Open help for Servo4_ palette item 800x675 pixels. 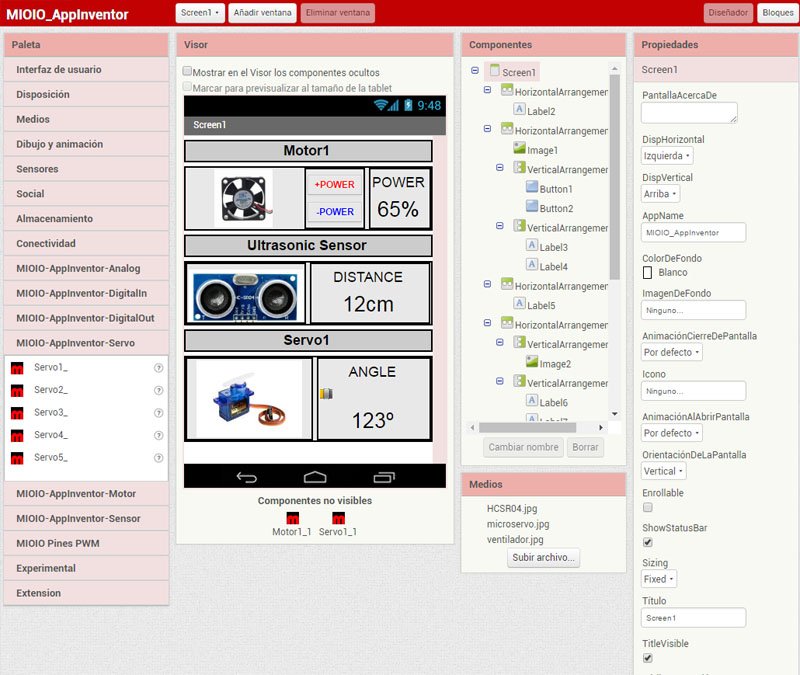pyautogui.click(x=159, y=435)
